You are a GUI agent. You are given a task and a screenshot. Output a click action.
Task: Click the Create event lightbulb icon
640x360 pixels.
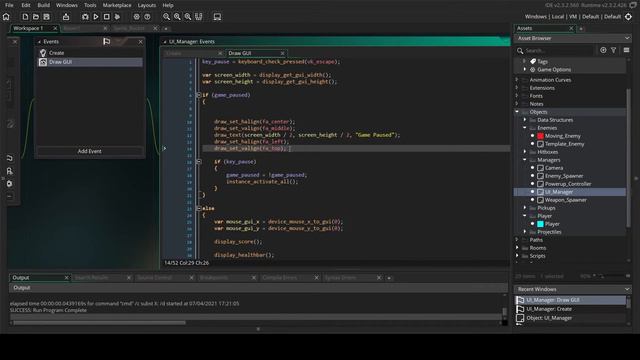43,53
